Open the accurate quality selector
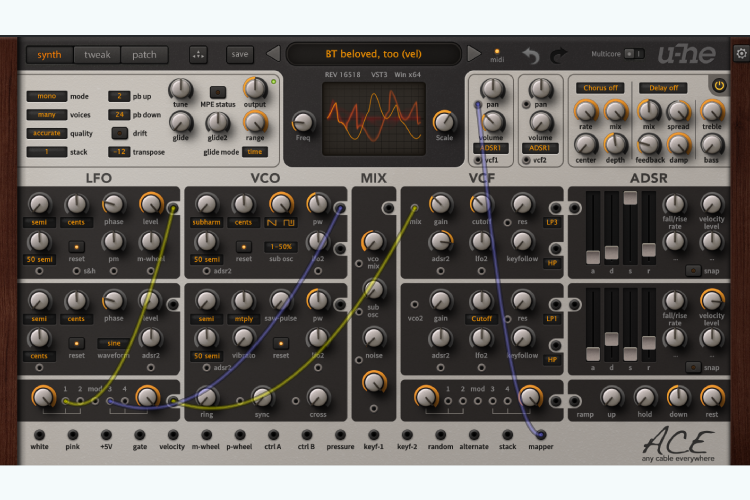750x500 pixels. pyautogui.click(x=46, y=133)
